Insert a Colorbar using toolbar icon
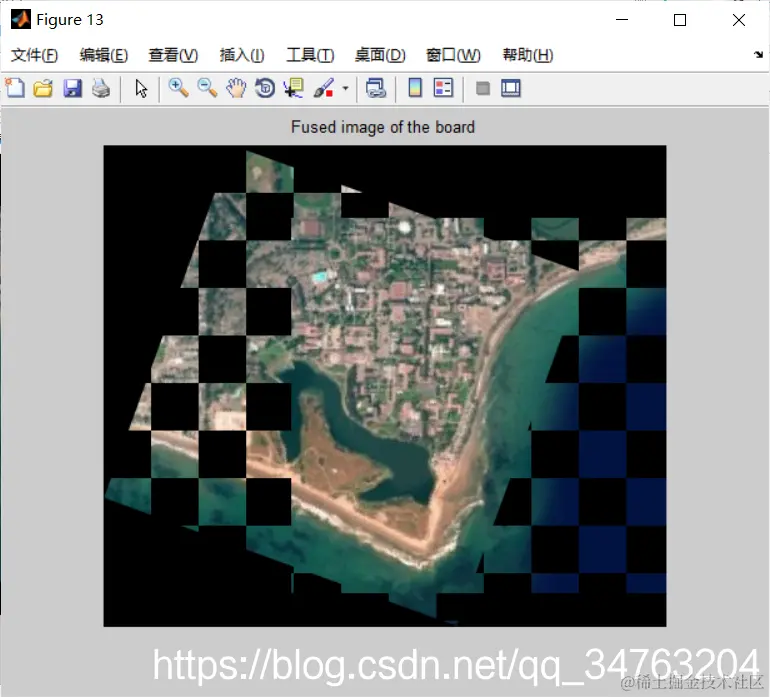Image resolution: width=770 pixels, height=697 pixels. tap(415, 88)
